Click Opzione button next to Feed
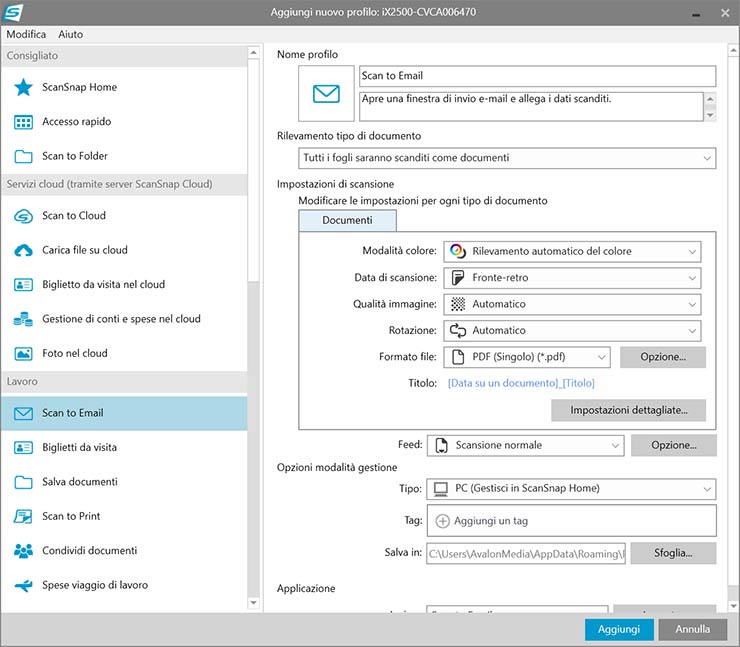Screen dimensions: 740x647 pyautogui.click(x=673, y=445)
